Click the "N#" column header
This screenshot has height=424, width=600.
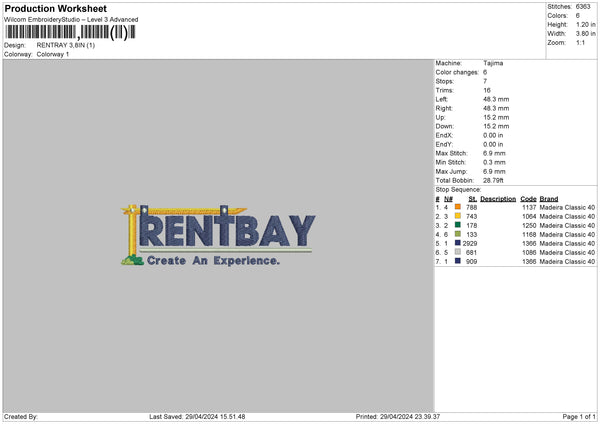(448, 199)
